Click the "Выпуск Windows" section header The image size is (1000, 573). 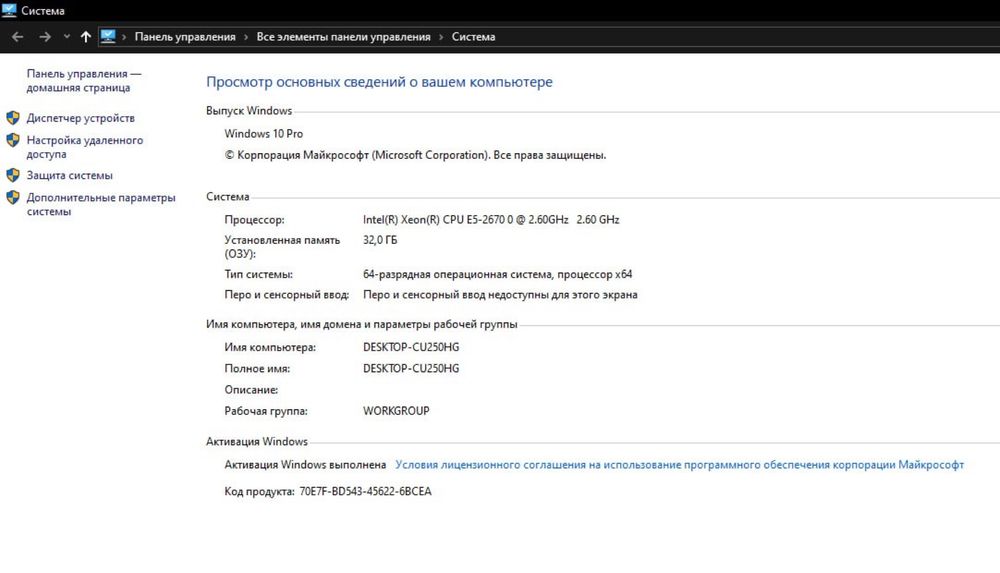pyautogui.click(x=249, y=111)
